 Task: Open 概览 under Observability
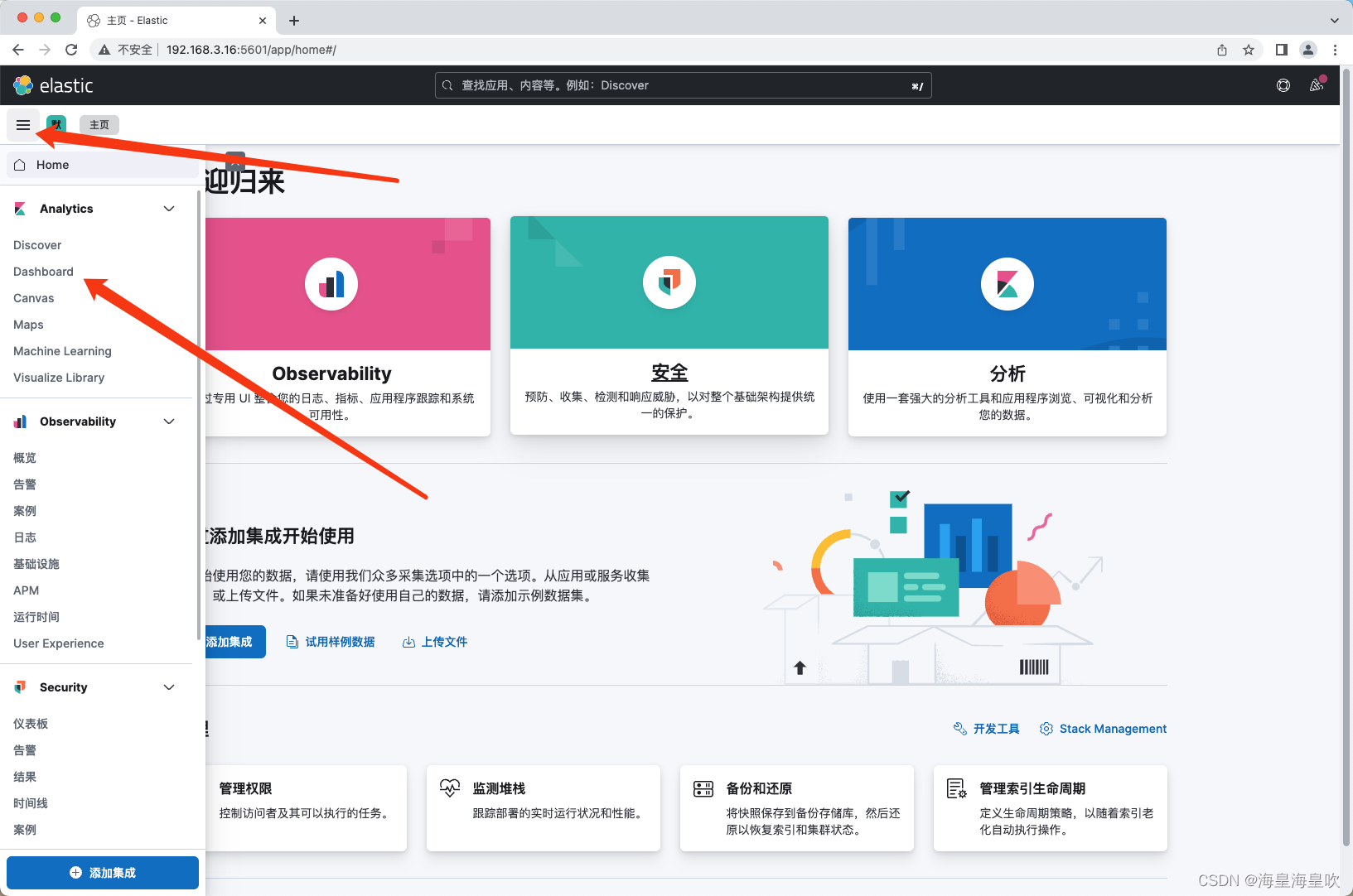25,458
